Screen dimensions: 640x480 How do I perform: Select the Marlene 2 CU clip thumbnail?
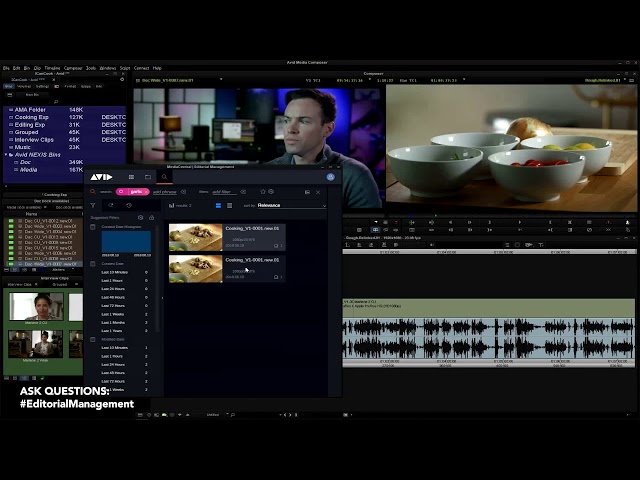(x=36, y=306)
